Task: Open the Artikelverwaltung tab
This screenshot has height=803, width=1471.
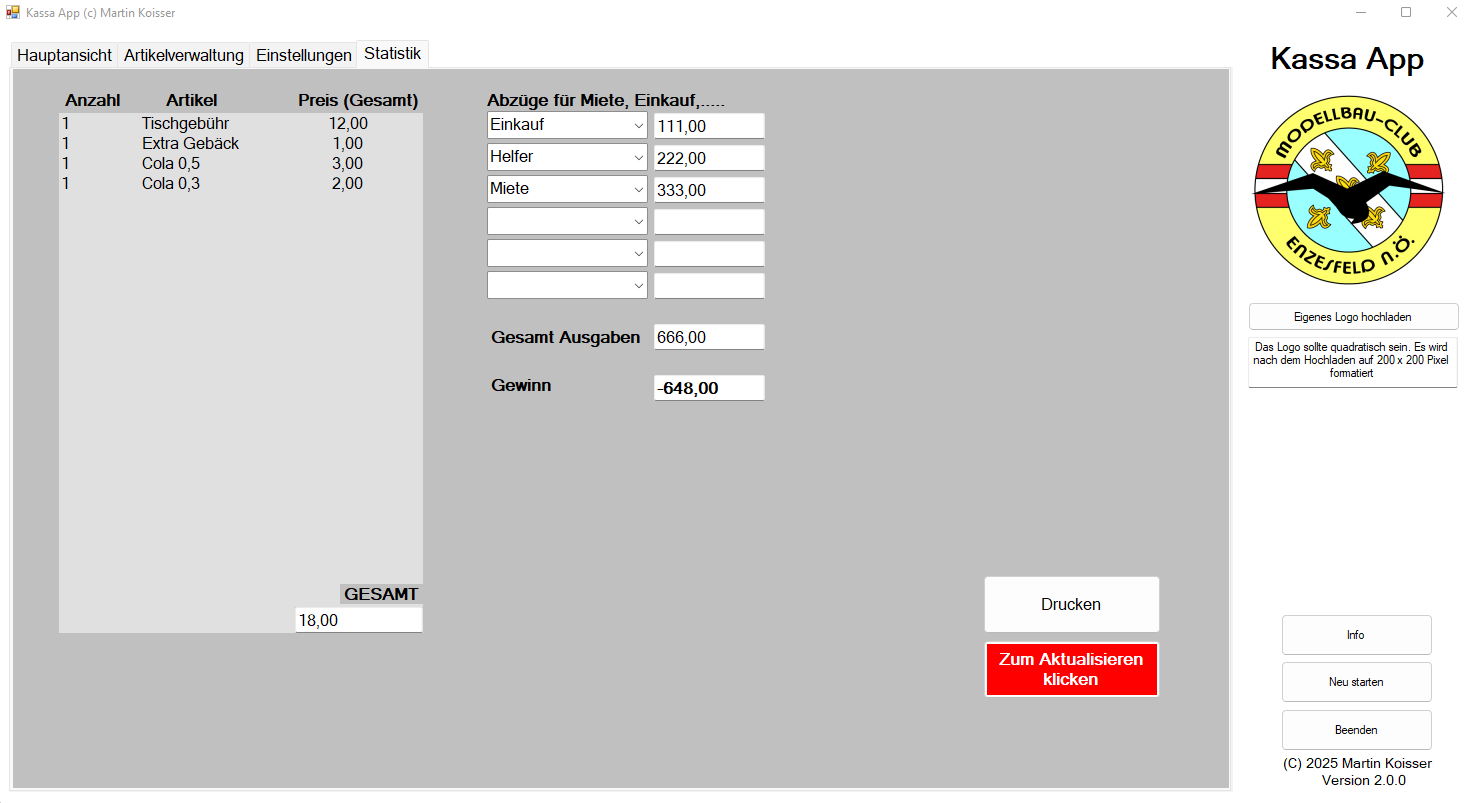Action: pyautogui.click(x=184, y=55)
